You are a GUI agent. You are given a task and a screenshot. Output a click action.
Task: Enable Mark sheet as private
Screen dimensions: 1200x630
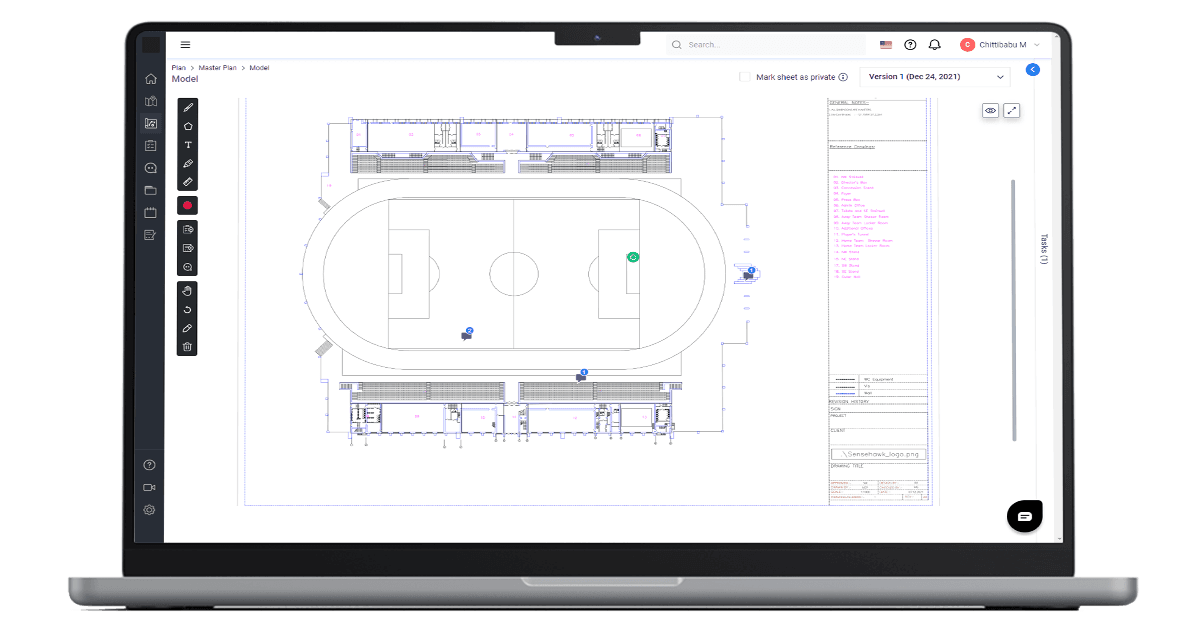click(x=745, y=76)
